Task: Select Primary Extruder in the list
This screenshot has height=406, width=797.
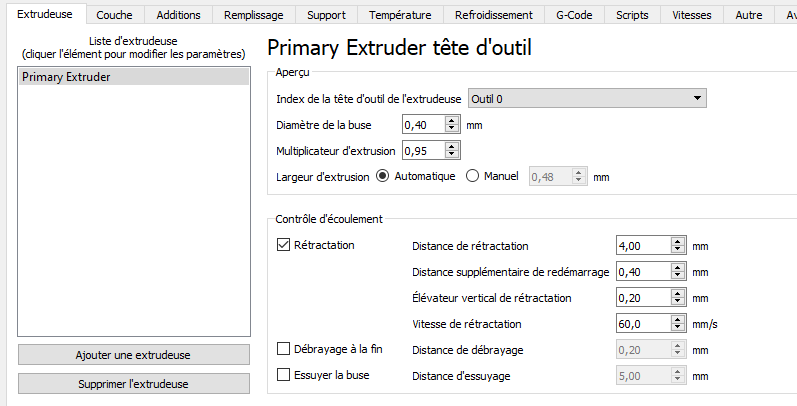Action: point(134,77)
